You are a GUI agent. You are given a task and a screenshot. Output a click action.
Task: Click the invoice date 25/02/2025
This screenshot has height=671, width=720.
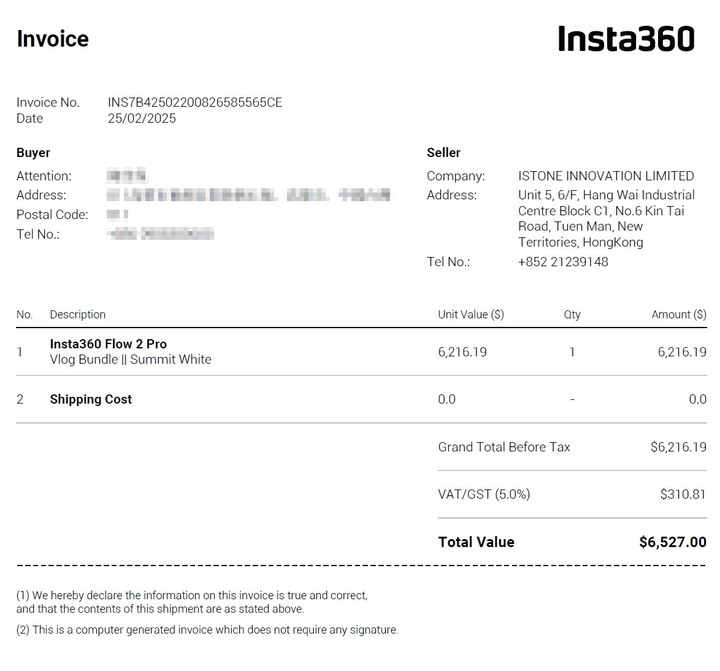point(141,118)
